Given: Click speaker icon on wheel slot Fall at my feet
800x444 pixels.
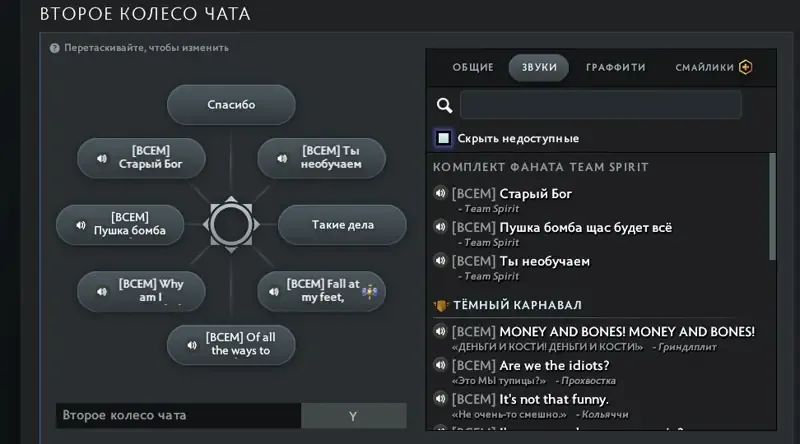Looking at the screenshot, I should point(274,291).
